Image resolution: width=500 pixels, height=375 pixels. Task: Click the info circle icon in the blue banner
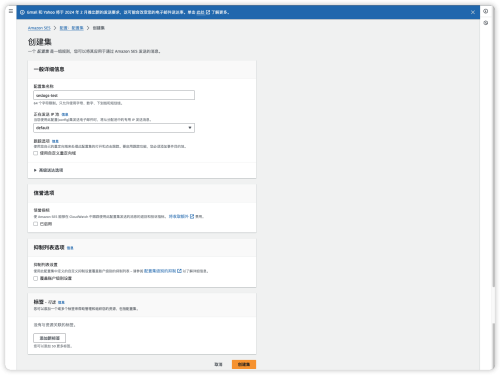(x=22, y=12)
